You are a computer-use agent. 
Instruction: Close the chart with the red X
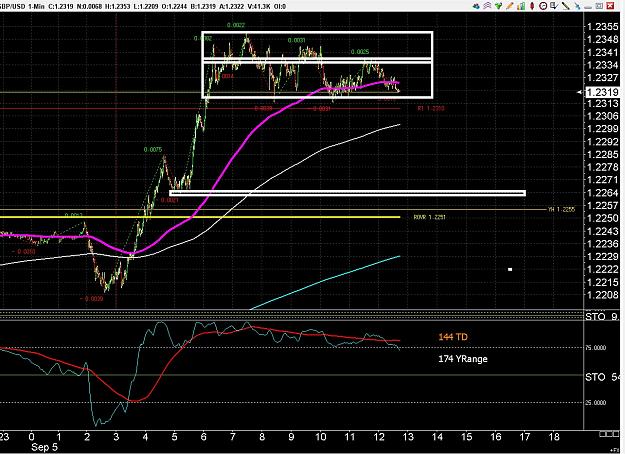[x=610, y=6]
